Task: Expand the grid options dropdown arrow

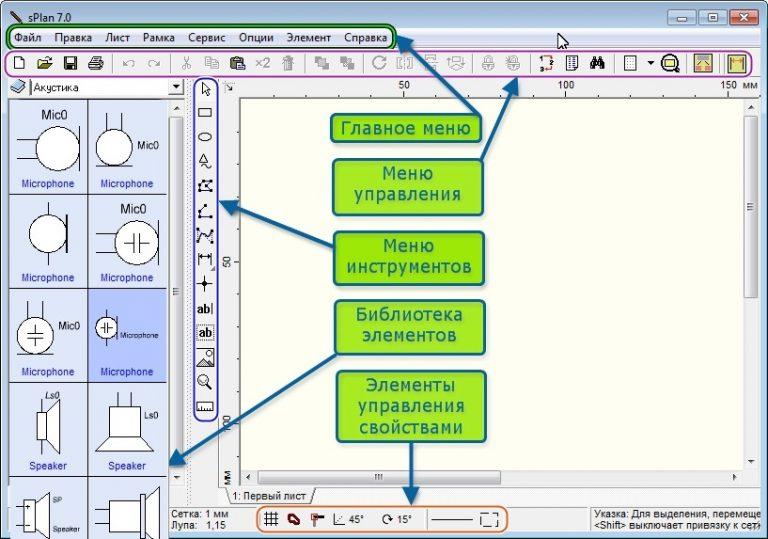Action: [650, 63]
